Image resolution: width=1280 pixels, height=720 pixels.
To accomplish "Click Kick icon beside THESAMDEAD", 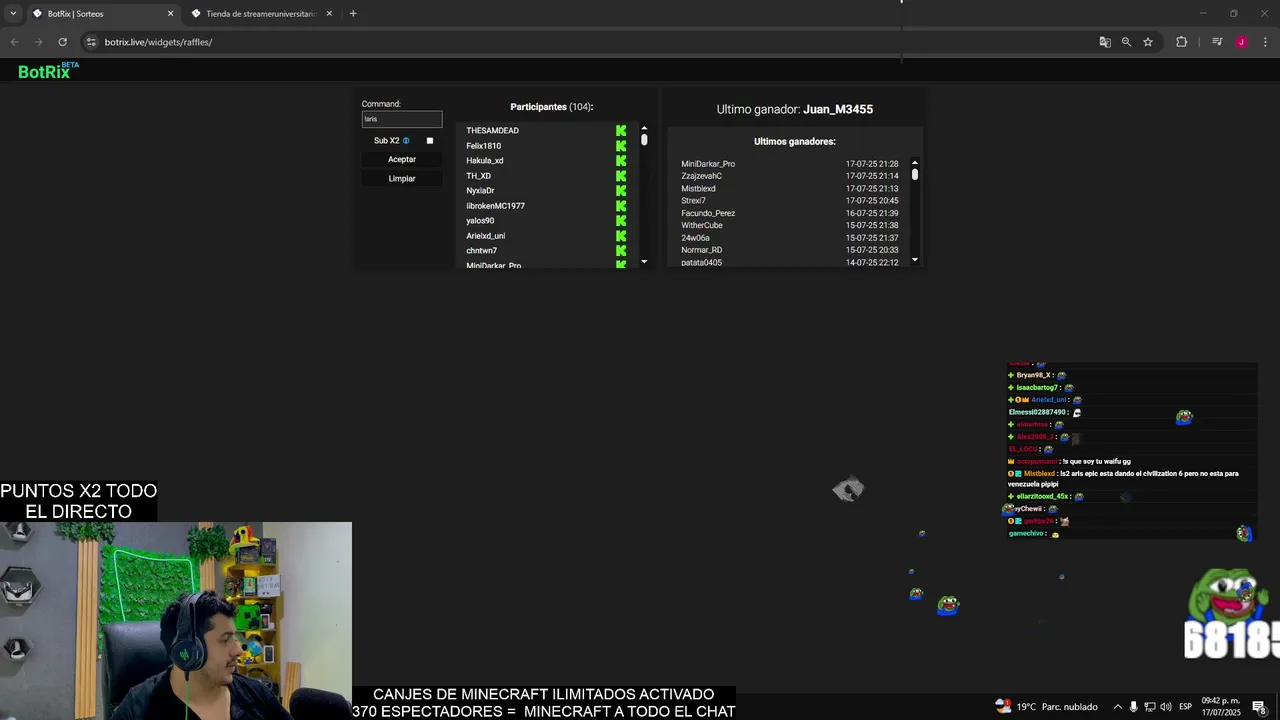I will pos(621,131).
